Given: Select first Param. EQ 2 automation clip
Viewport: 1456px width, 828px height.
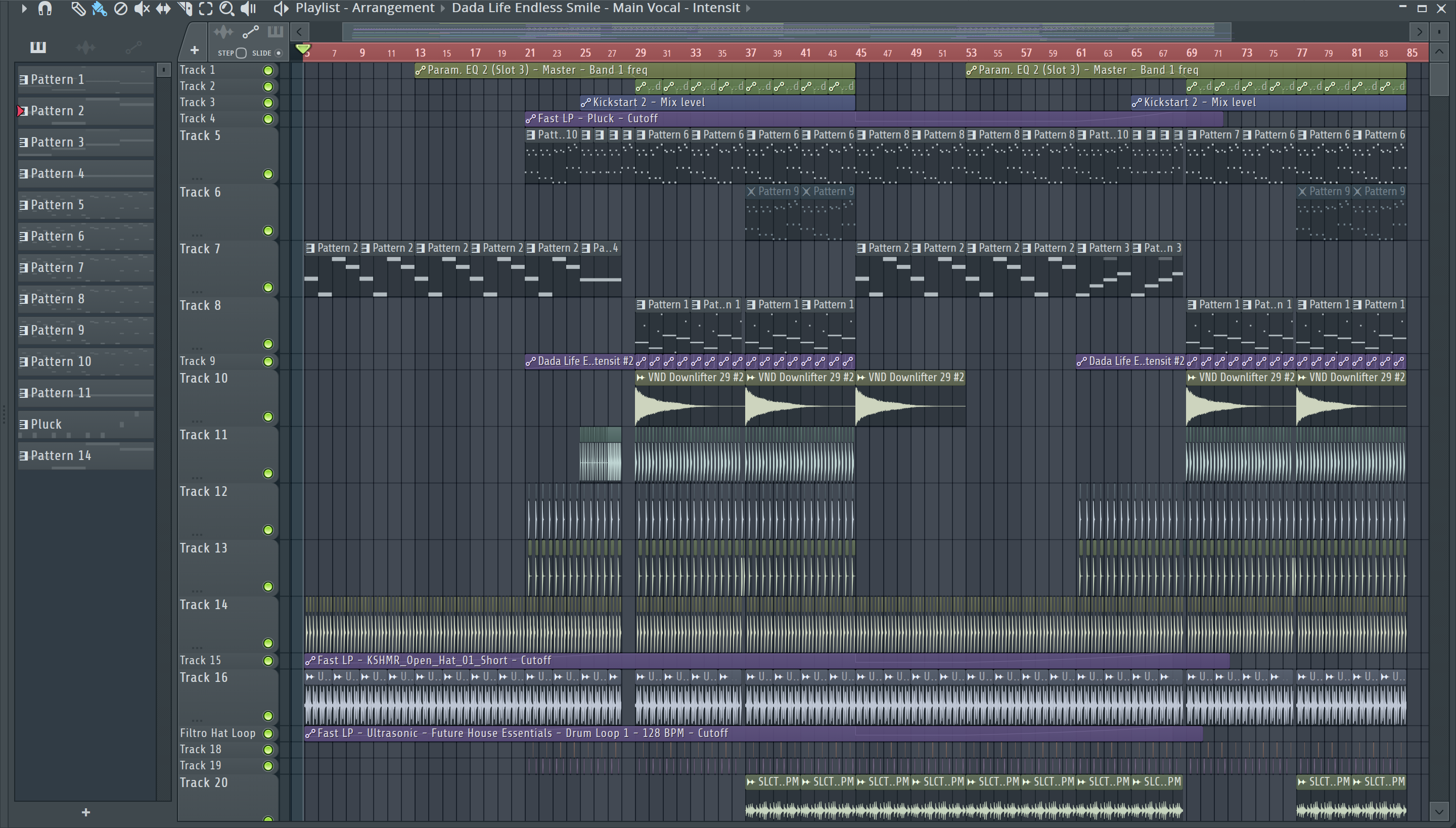Looking at the screenshot, I should pos(635,70).
